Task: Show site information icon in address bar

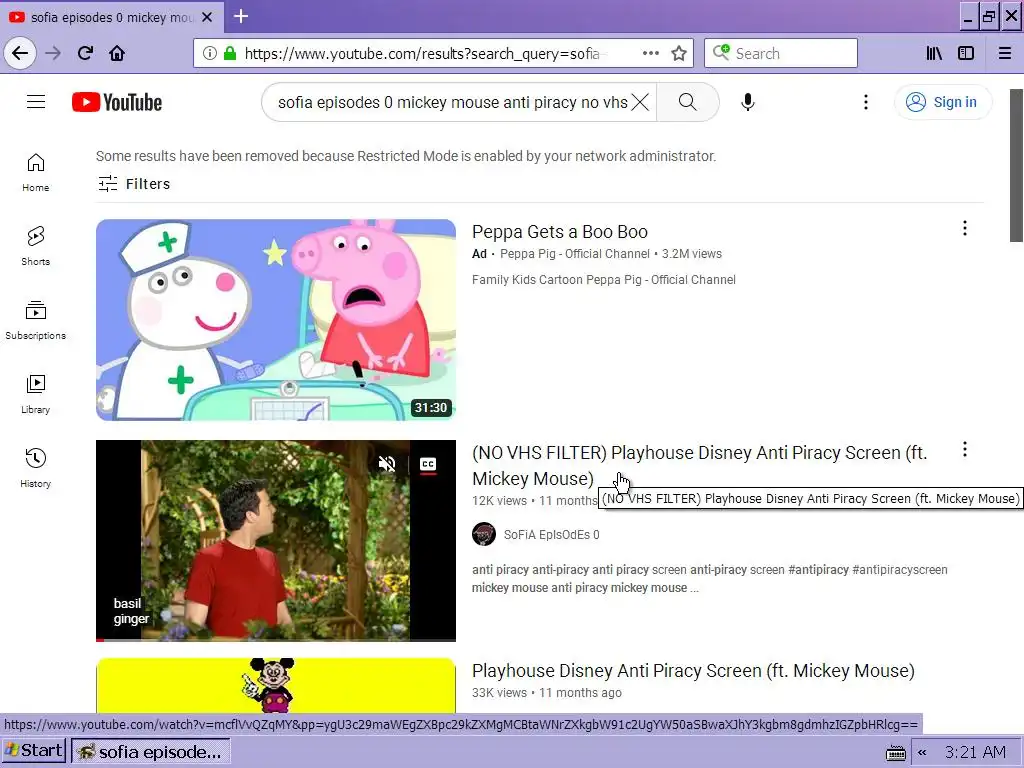Action: coord(210,53)
